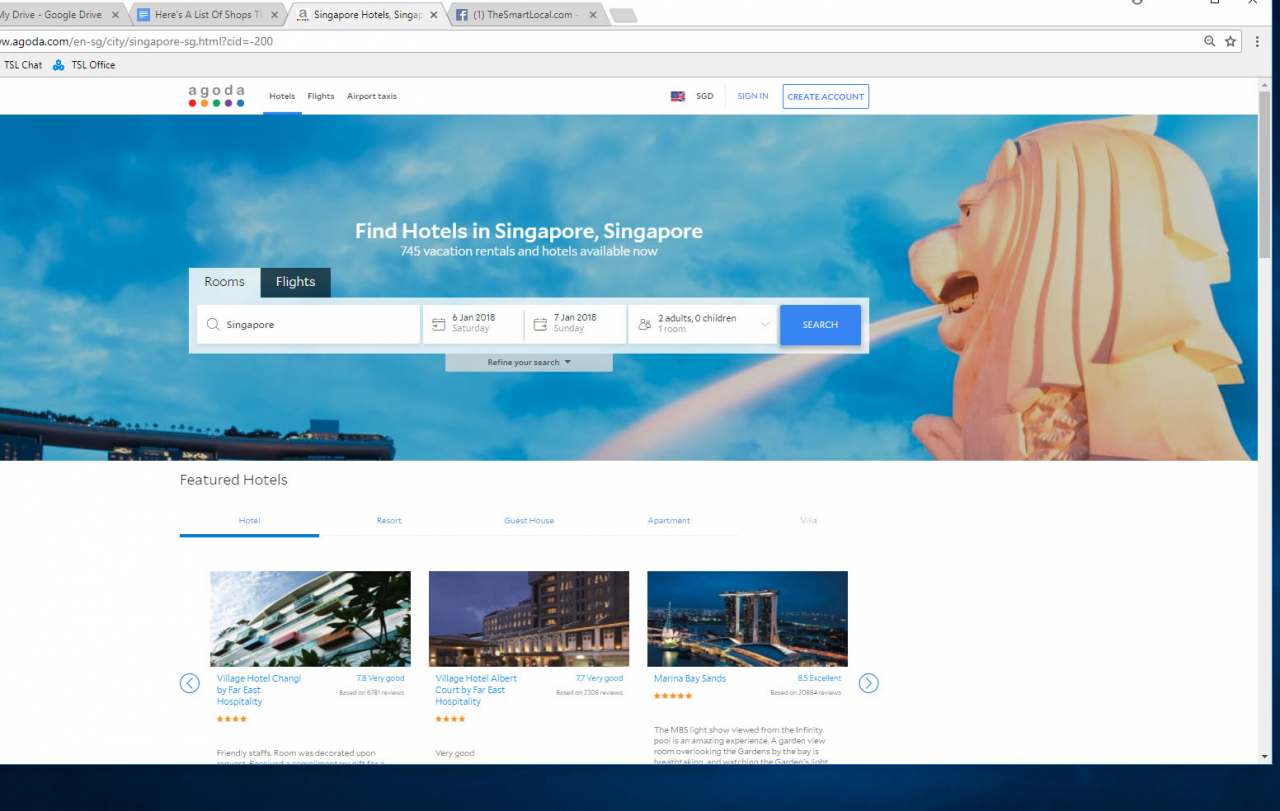
Task: Open Airport taxis in the top navigation
Action: [372, 97]
